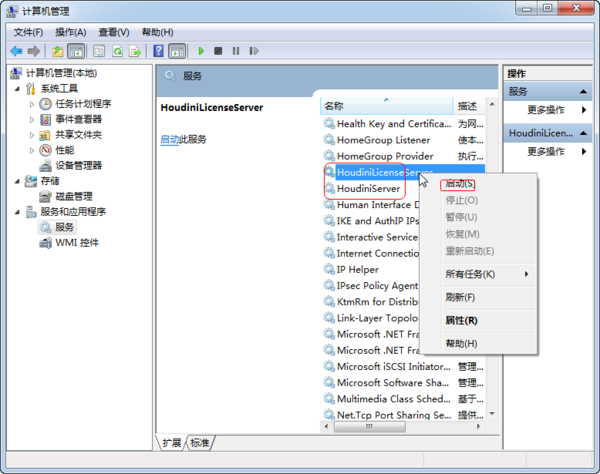This screenshot has height=474, width=600.
Task: Expand the 任务计划程序 tree node arrow
Action: pos(32,104)
